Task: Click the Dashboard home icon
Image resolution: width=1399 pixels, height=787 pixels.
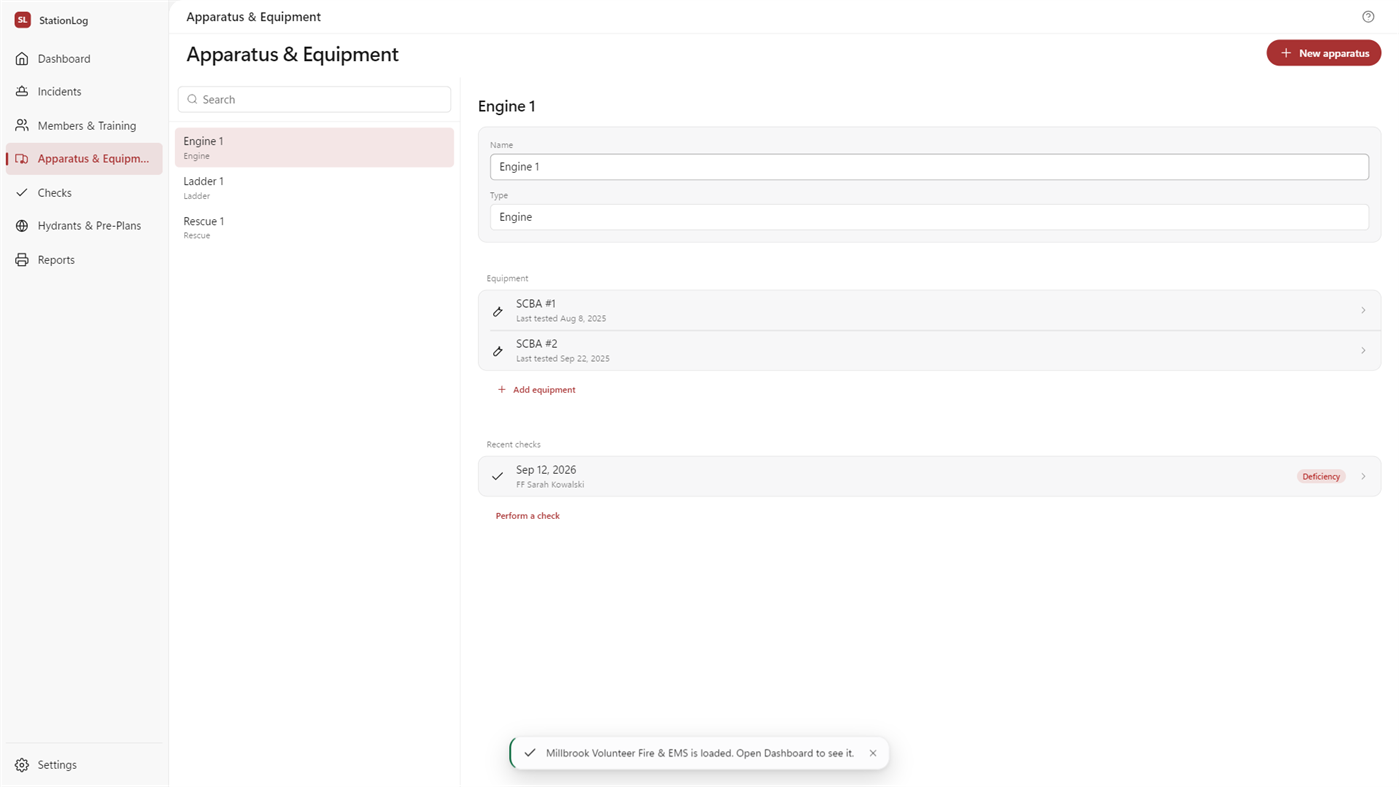Action: [22, 59]
